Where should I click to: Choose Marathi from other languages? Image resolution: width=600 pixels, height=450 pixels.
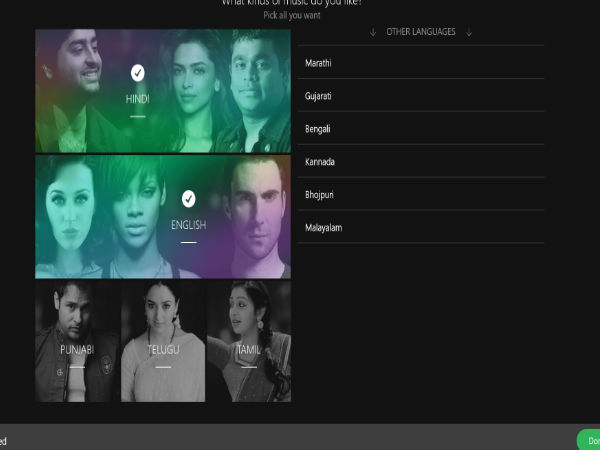420,64
